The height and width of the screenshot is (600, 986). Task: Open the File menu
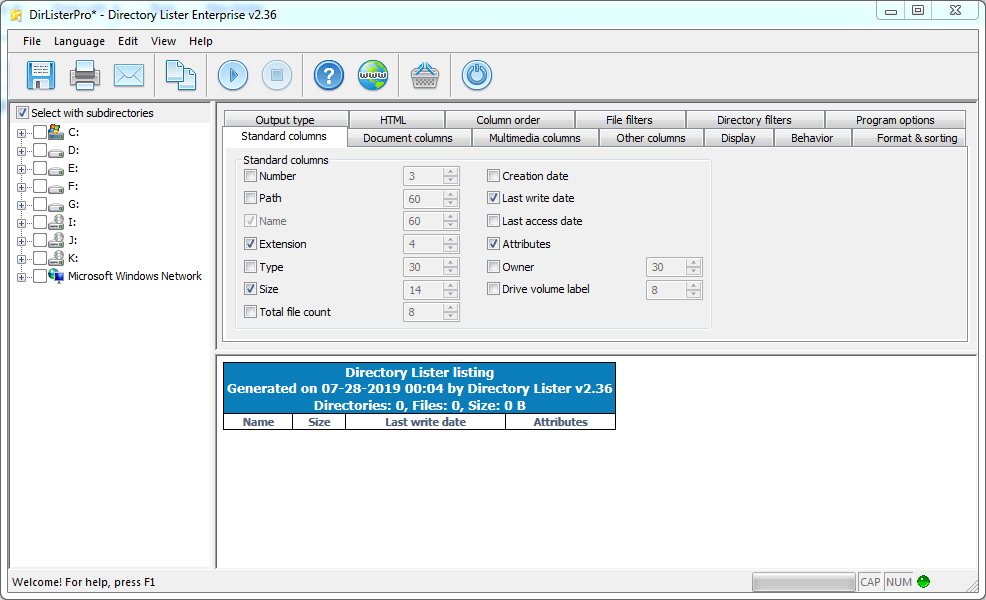point(31,41)
